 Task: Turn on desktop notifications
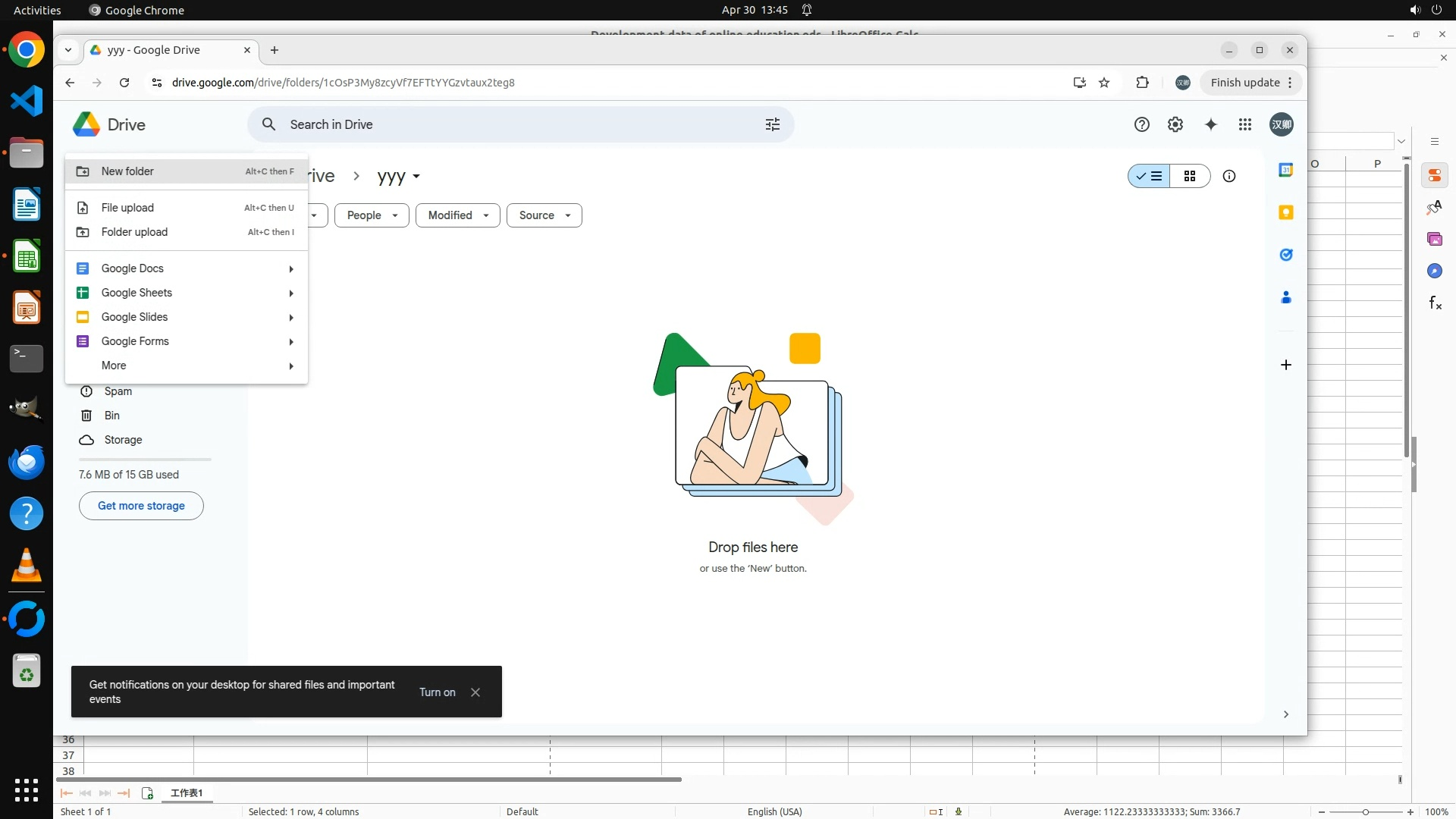click(437, 692)
